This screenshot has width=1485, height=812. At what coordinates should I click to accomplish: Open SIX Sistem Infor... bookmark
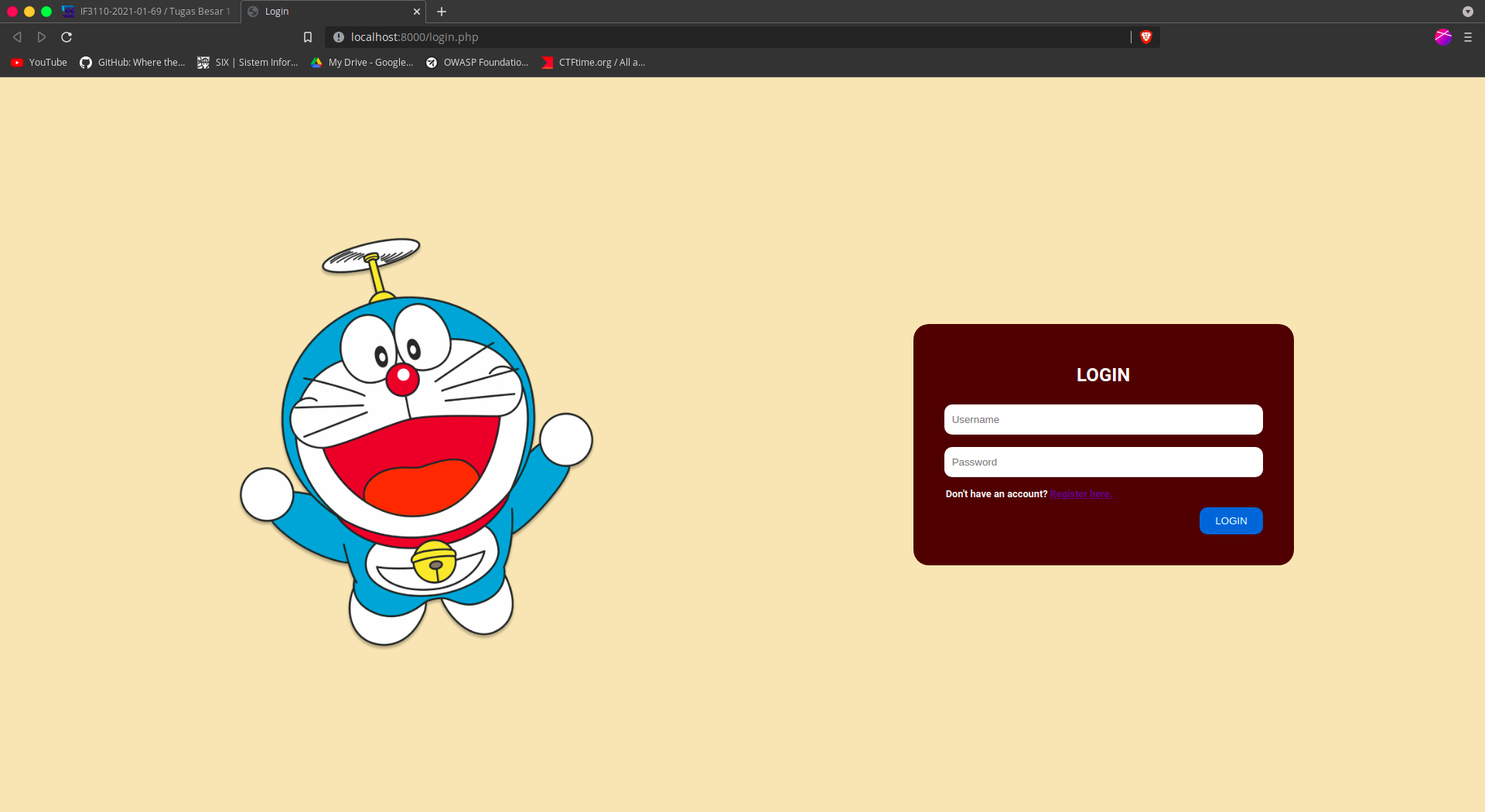[x=247, y=63]
